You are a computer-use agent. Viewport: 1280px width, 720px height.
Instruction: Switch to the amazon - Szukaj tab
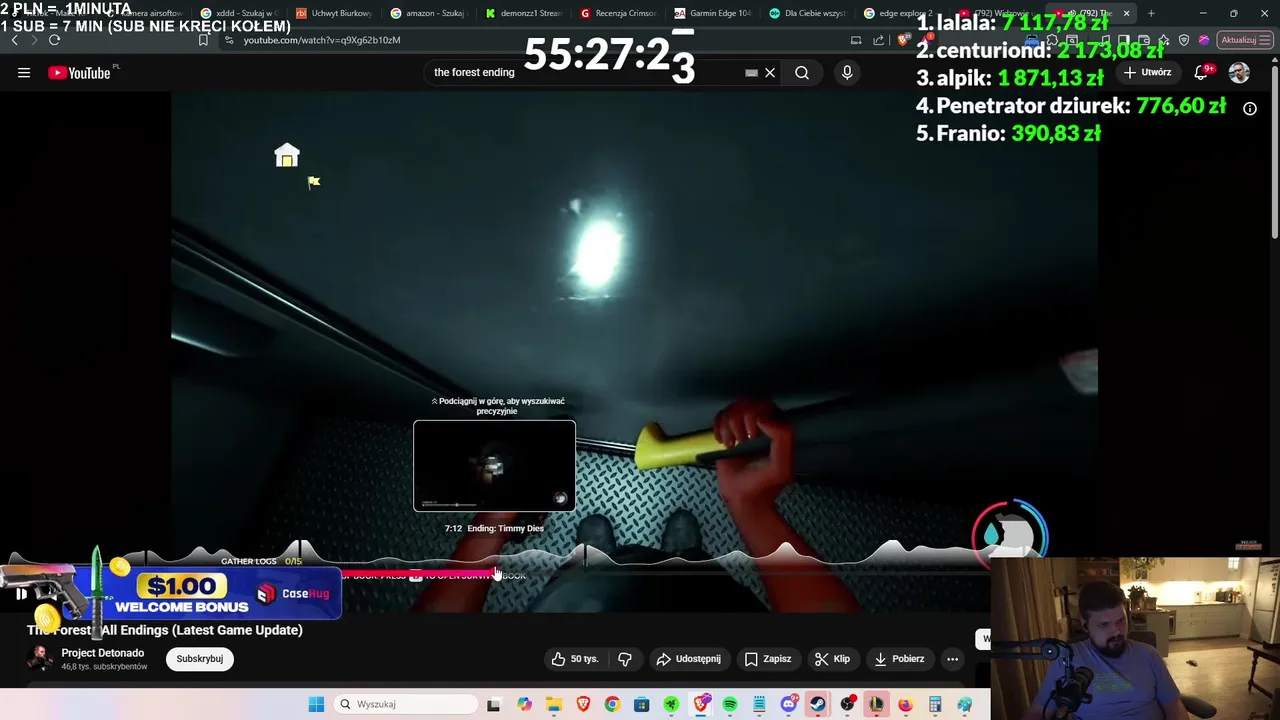[x=428, y=13]
